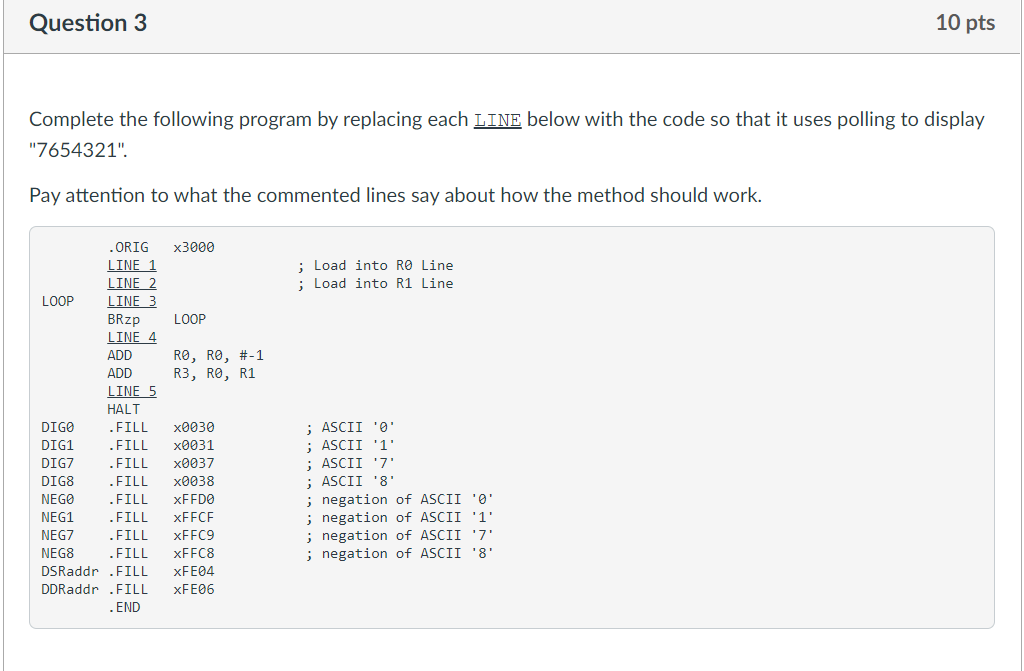Click the .END directive
The image size is (1024, 671).
click(x=124, y=608)
